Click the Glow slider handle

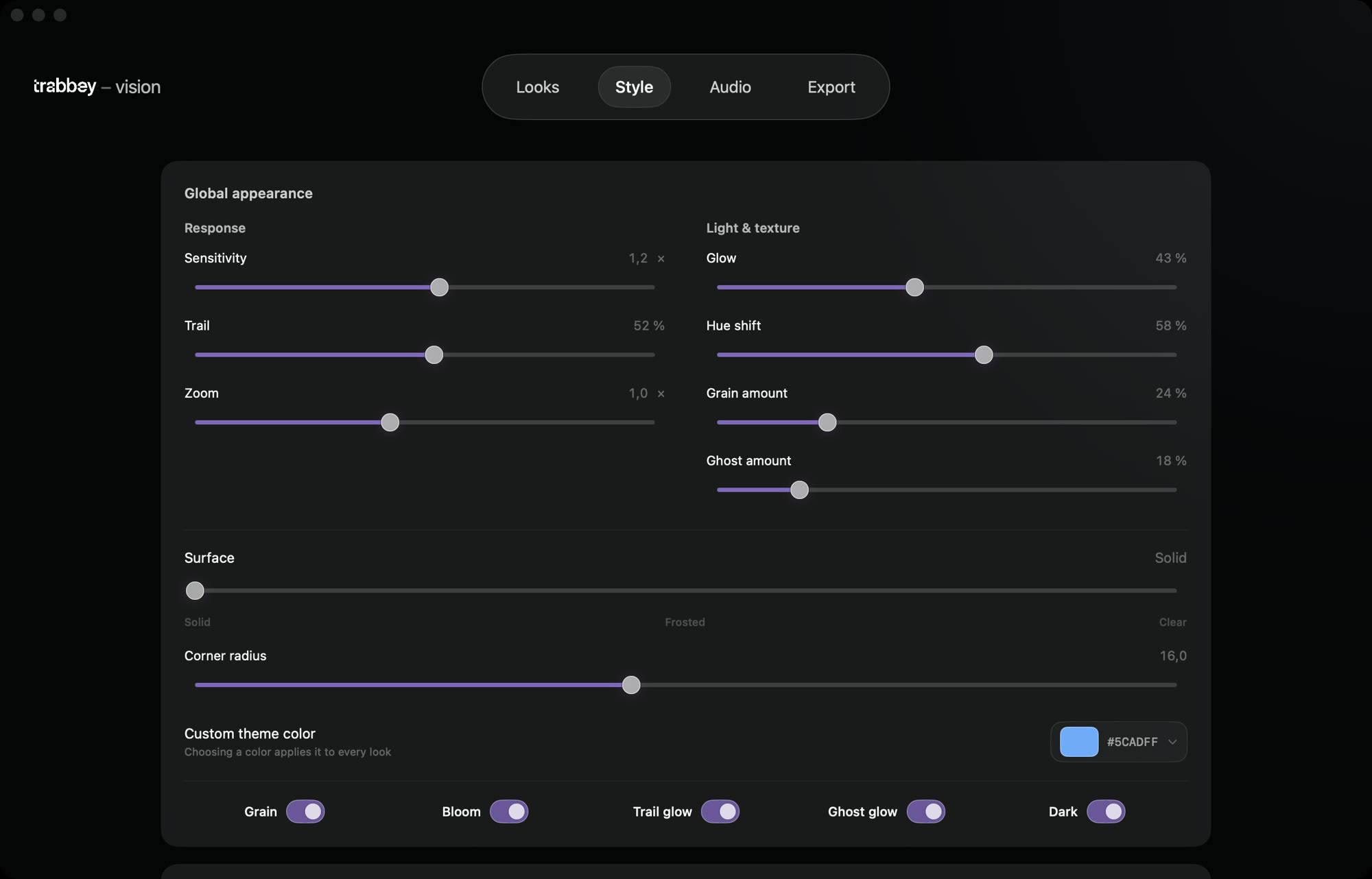pos(914,287)
